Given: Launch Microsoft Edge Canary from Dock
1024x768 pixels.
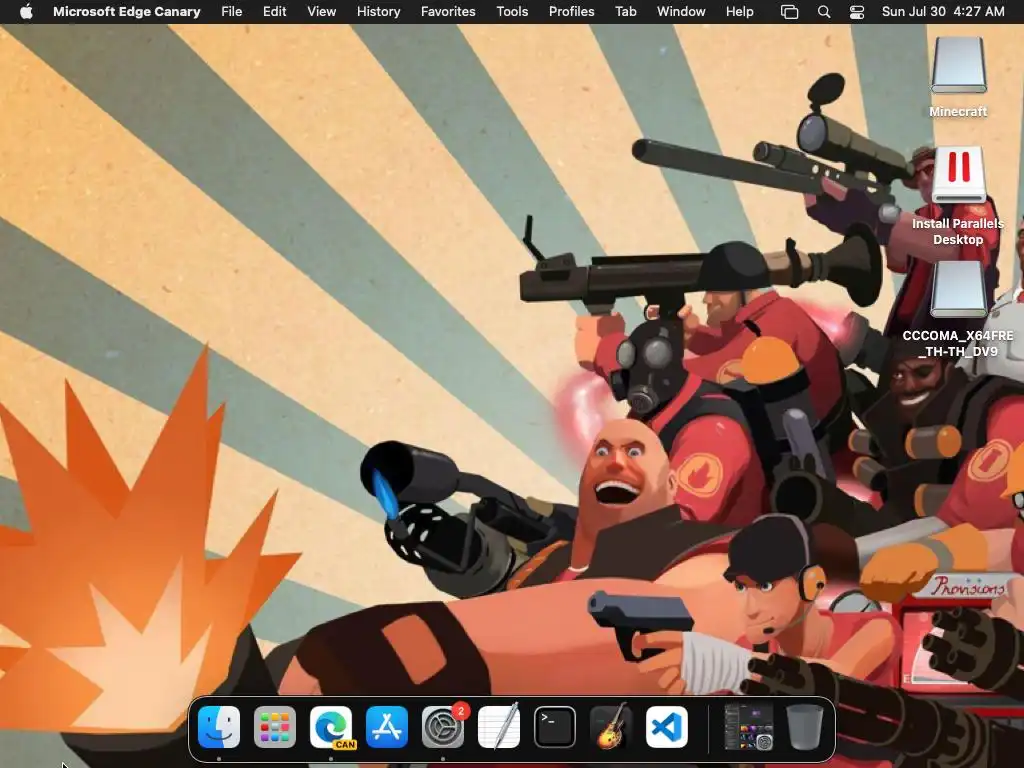Looking at the screenshot, I should 331,727.
